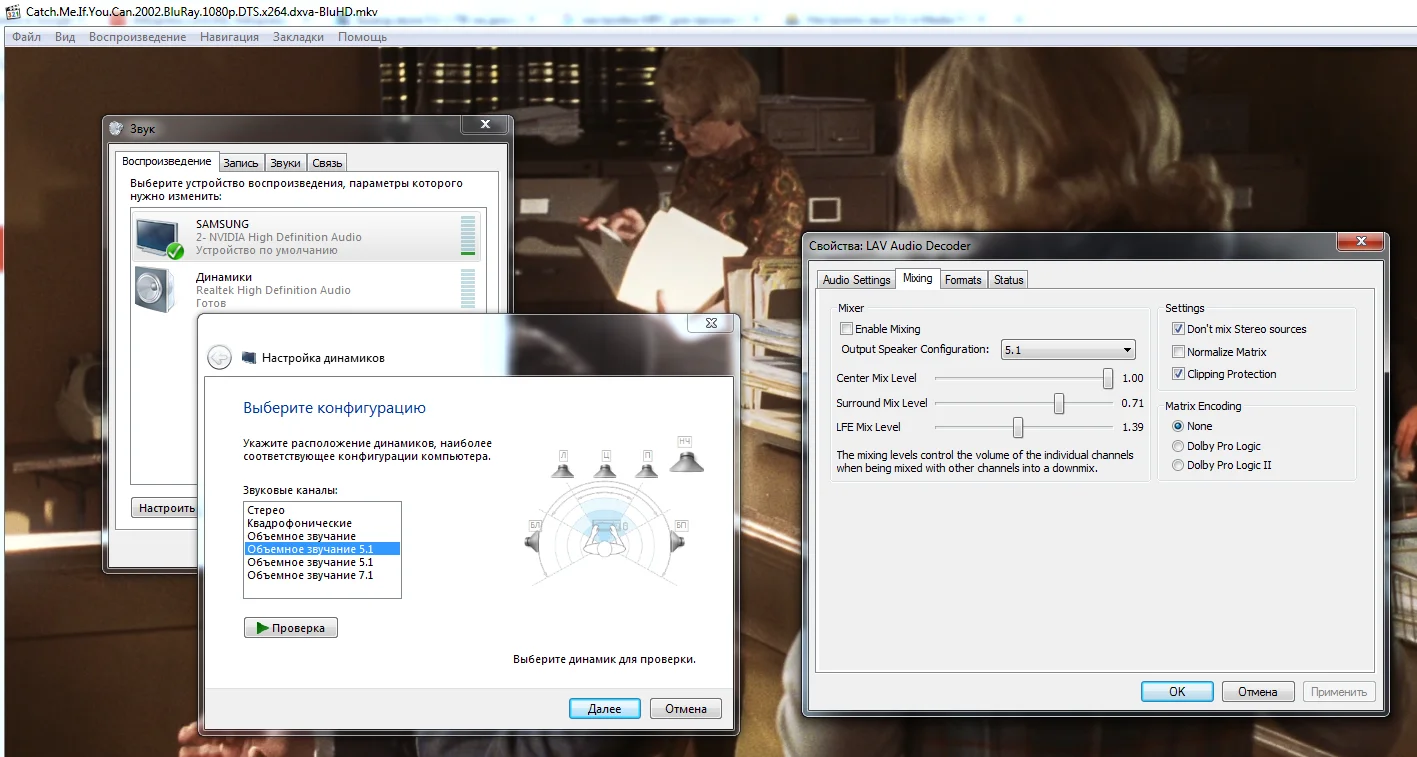Enable the Enable Mixing checkbox
This screenshot has width=1417, height=757.
[847, 329]
